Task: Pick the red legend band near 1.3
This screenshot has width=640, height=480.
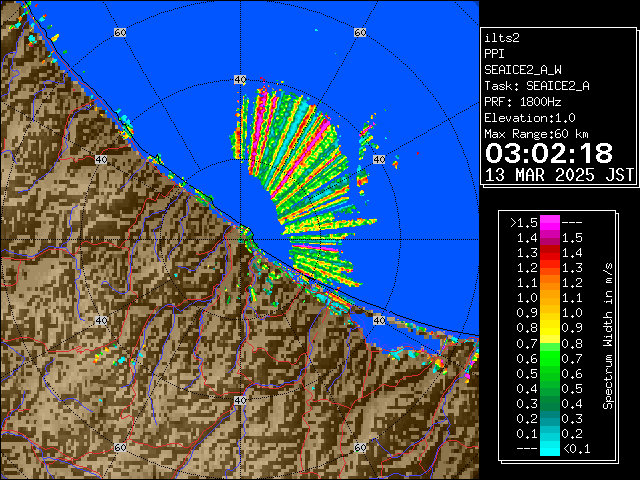Action: click(550, 253)
